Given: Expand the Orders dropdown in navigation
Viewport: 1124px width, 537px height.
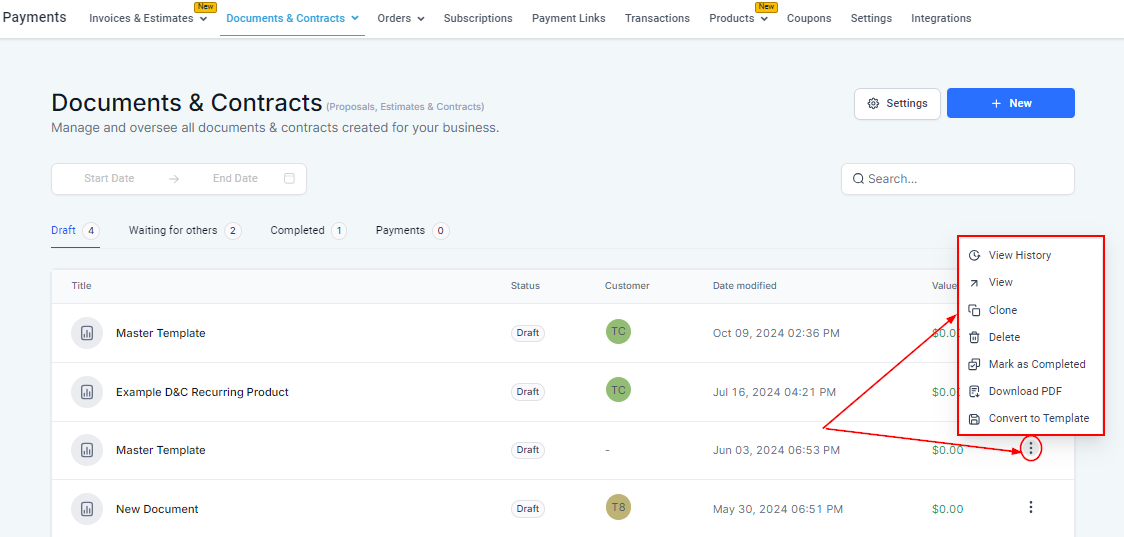Looking at the screenshot, I should point(400,18).
